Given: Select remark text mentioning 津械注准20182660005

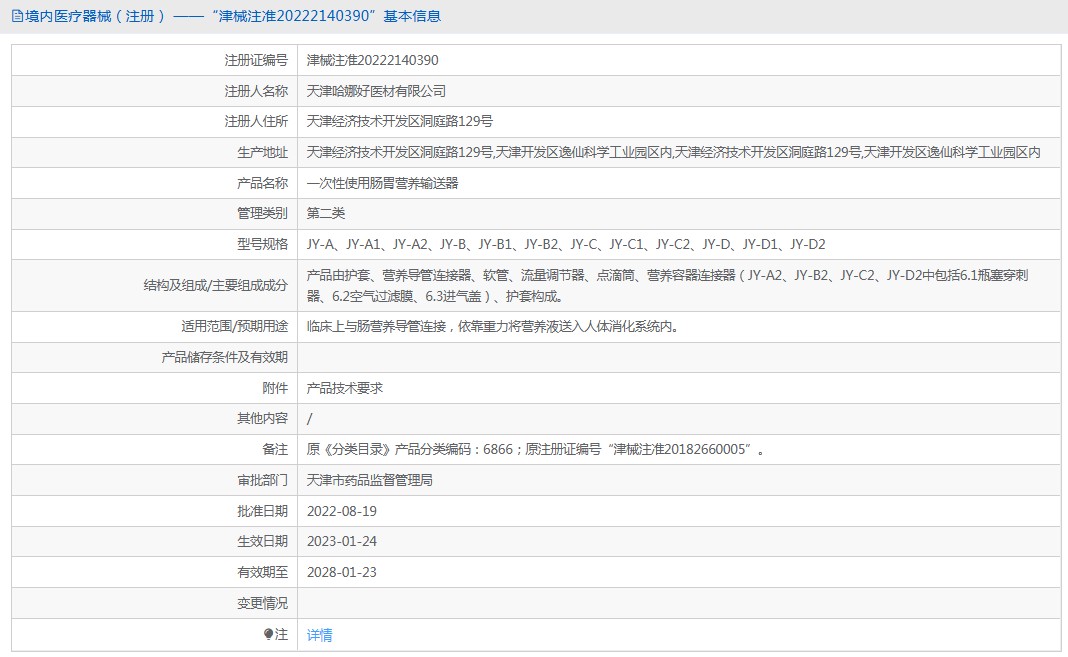Looking at the screenshot, I should pyautogui.click(x=535, y=449).
